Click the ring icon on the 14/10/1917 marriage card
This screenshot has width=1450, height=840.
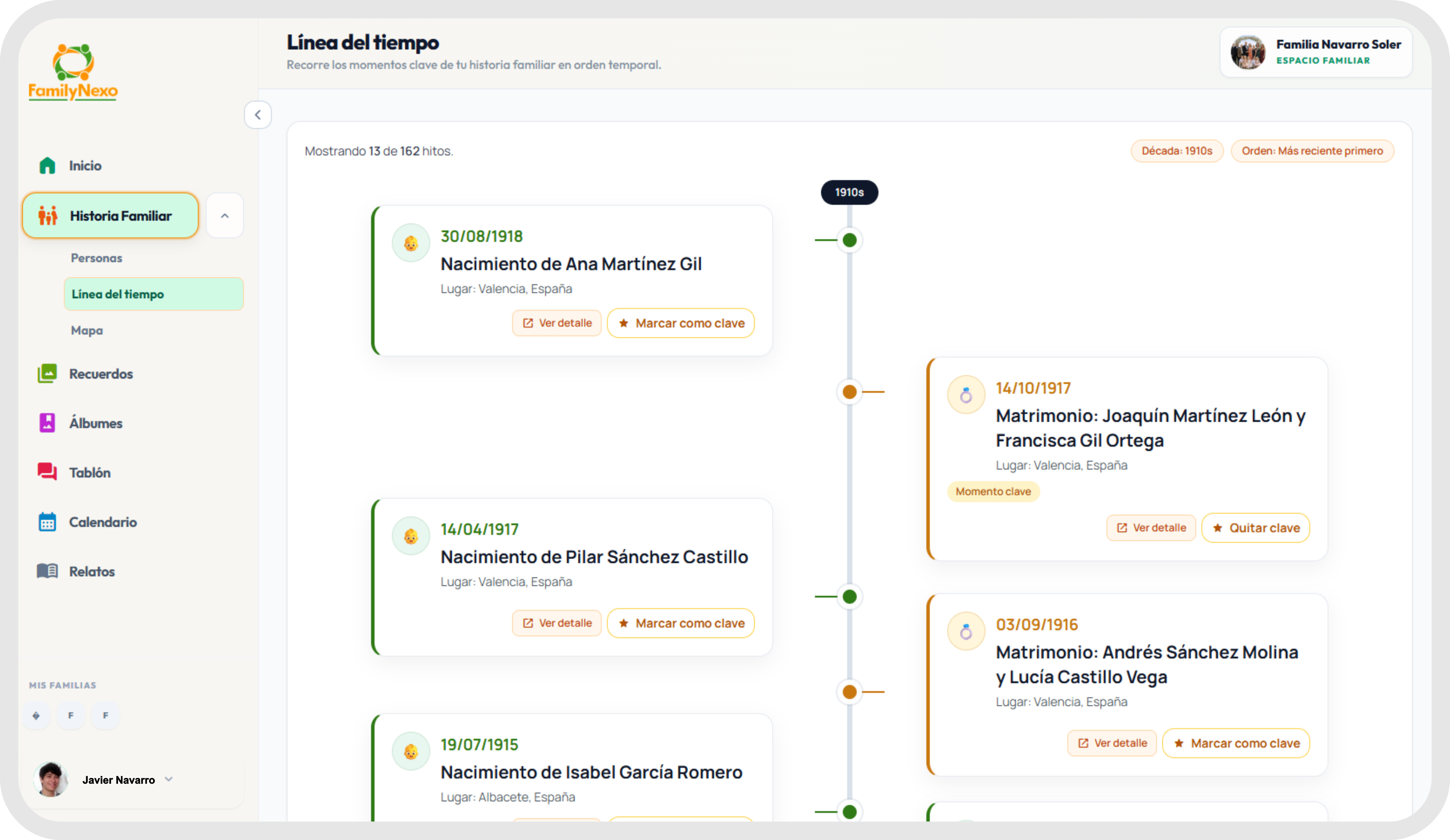pyautogui.click(x=966, y=395)
